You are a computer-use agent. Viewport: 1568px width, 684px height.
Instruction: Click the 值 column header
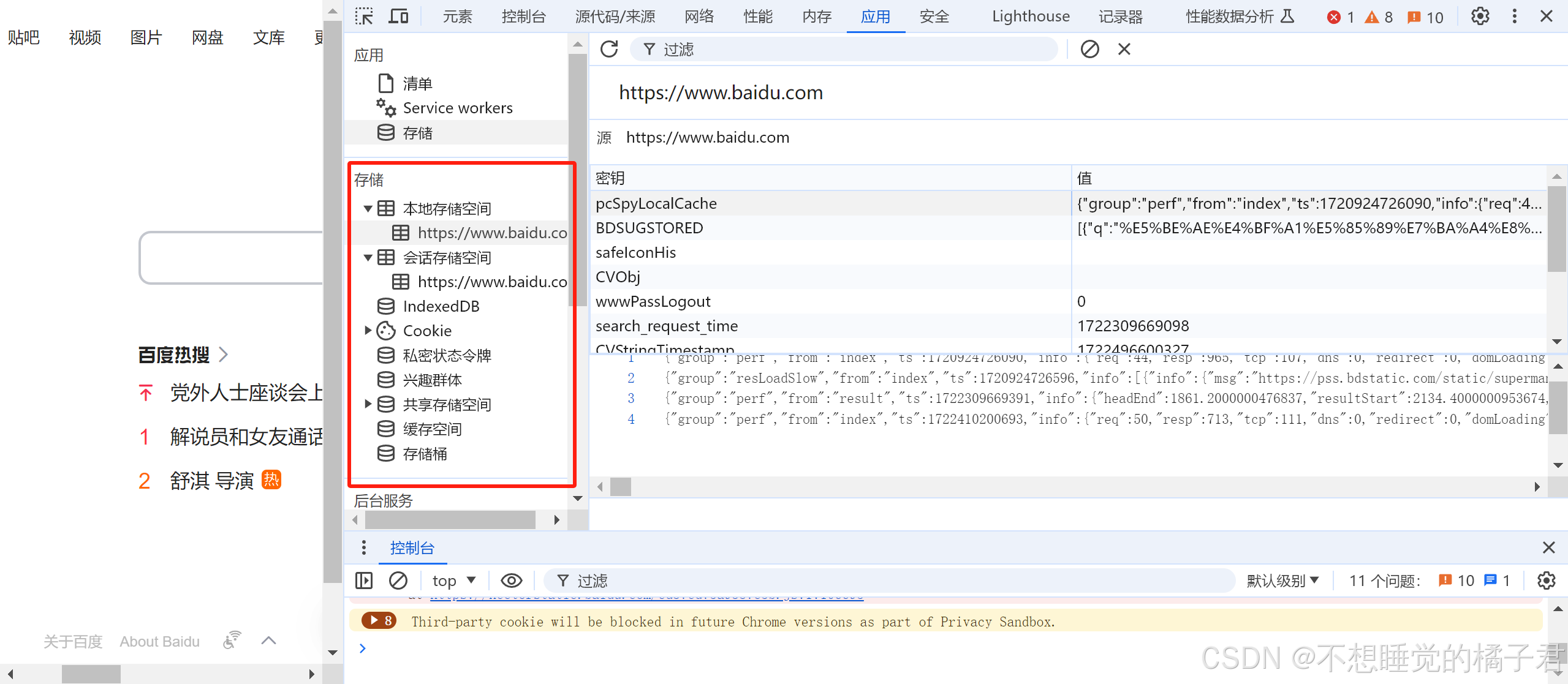pos(1309,178)
